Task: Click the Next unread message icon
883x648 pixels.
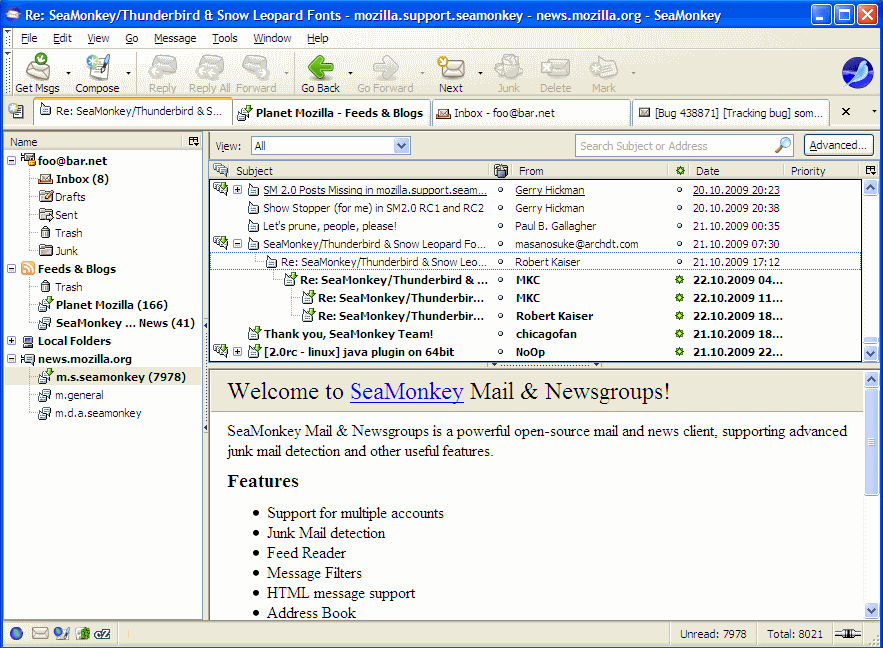Action: point(451,68)
